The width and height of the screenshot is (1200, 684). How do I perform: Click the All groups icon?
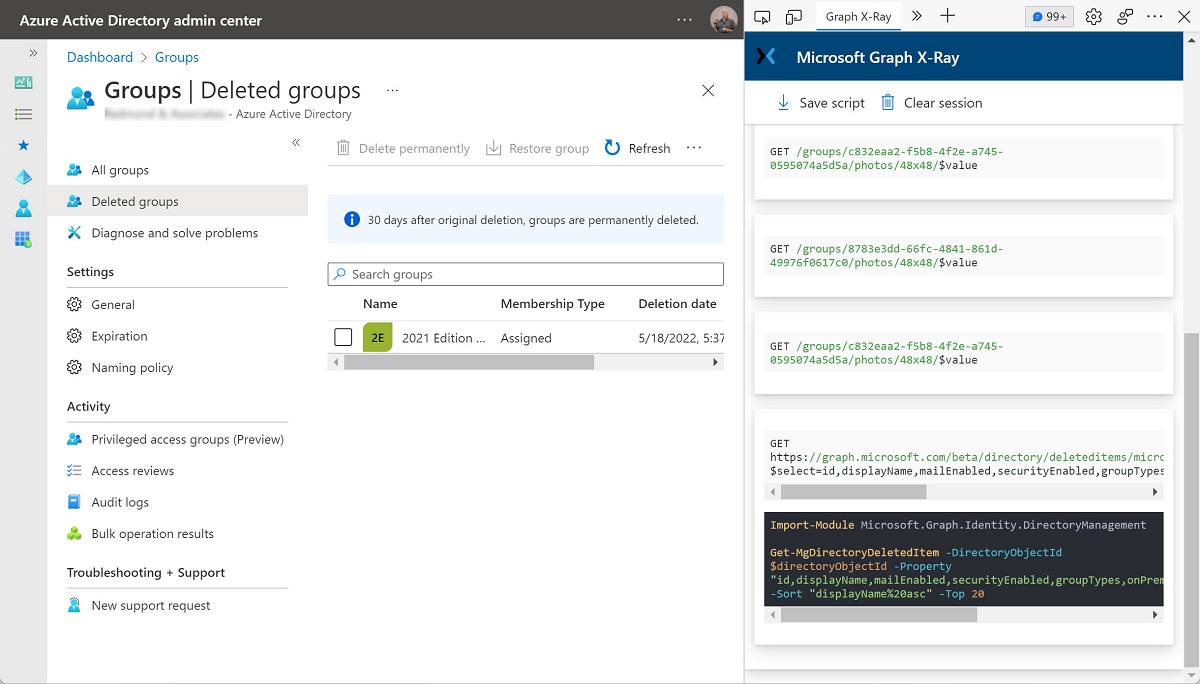tap(74, 170)
